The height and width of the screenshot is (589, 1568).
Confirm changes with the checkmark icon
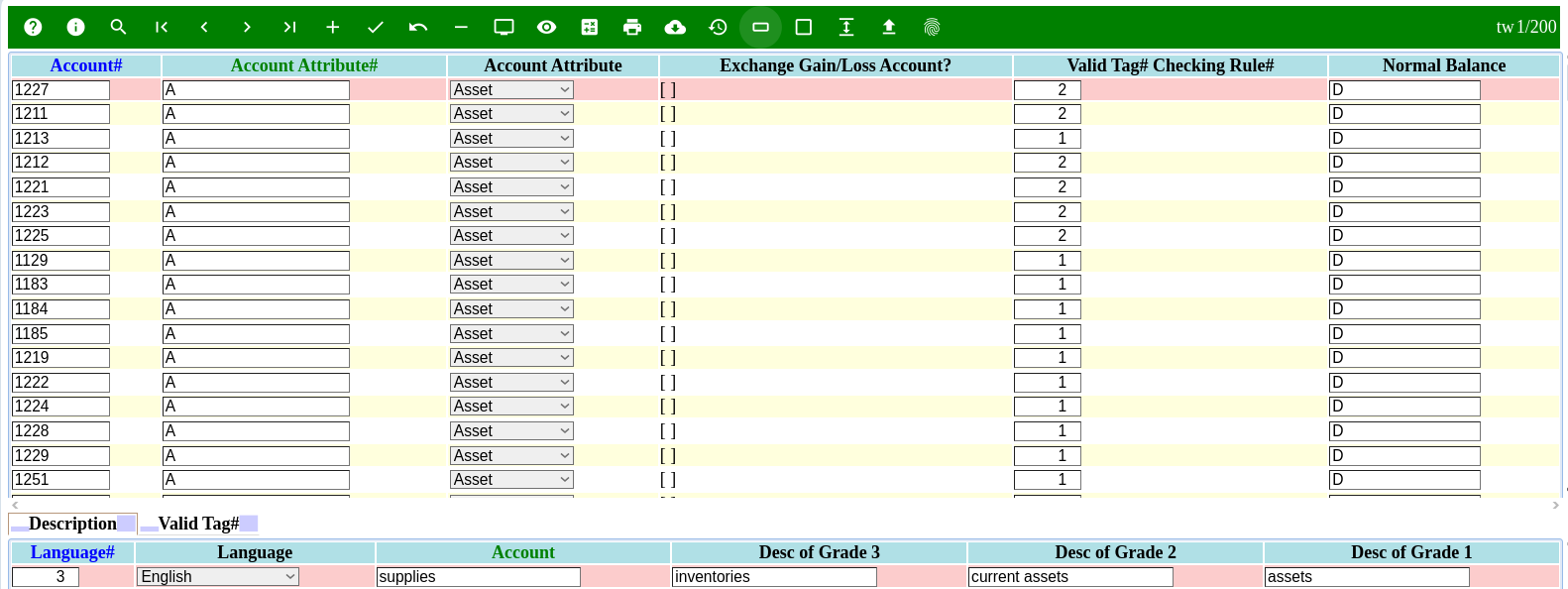[375, 27]
